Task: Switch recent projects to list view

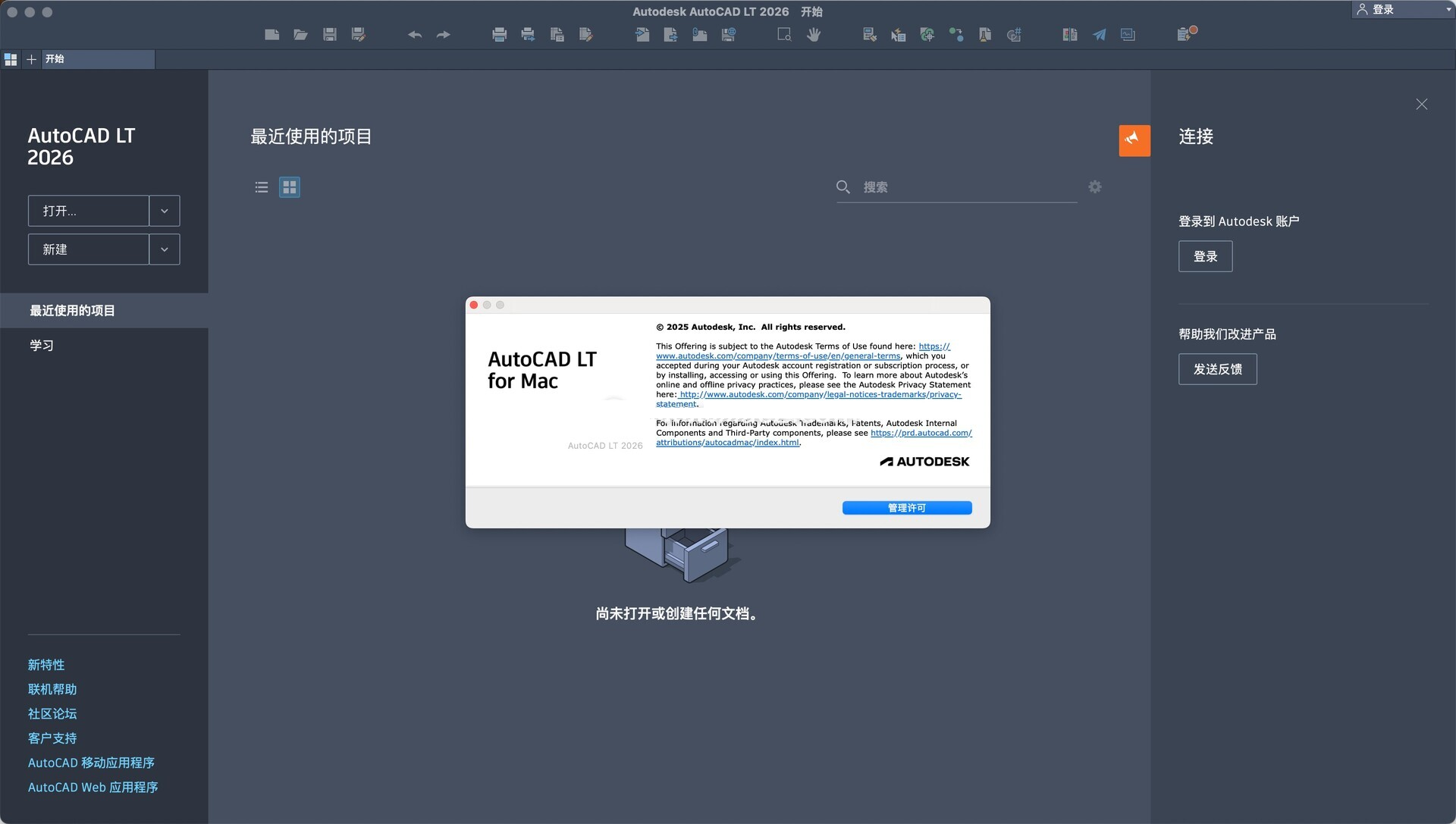Action: coord(261,186)
